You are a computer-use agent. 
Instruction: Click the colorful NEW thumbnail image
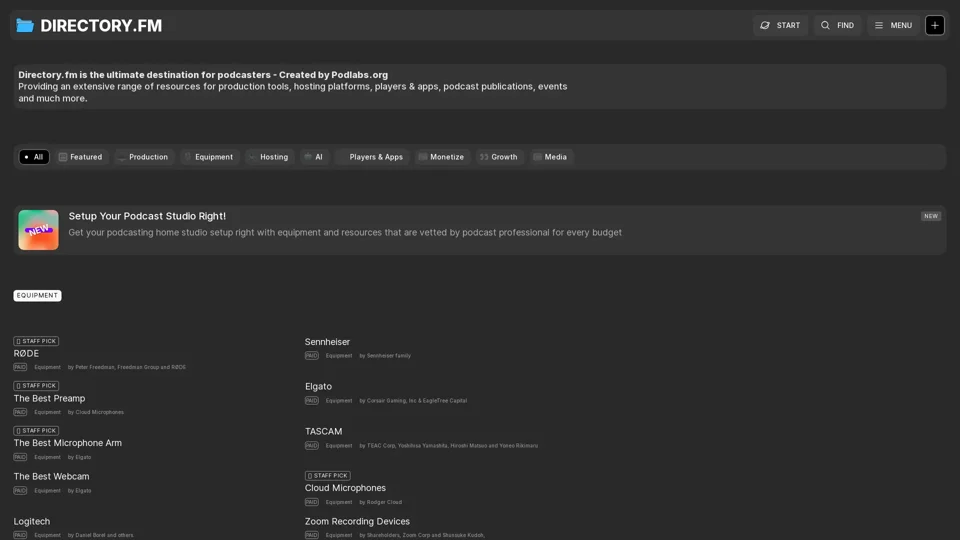coord(39,230)
